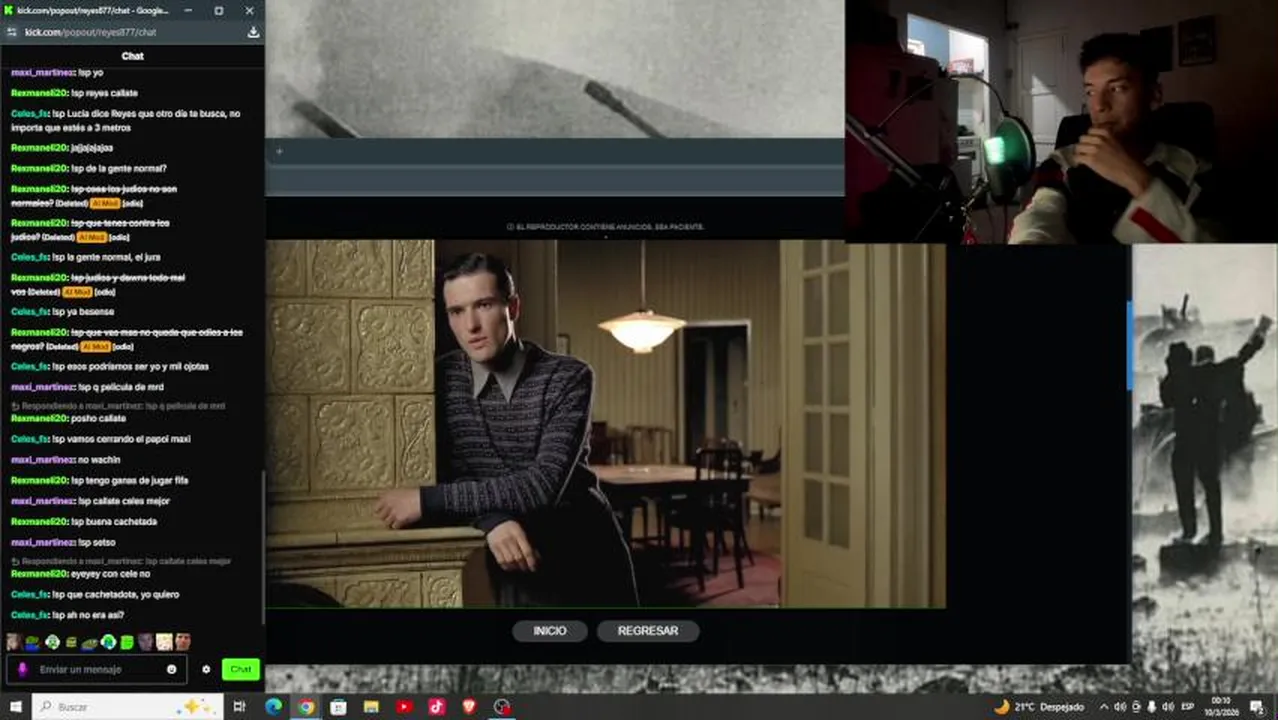Click the username in 'lsp reyes callate'
The height and width of the screenshot is (720, 1278).
pos(39,93)
